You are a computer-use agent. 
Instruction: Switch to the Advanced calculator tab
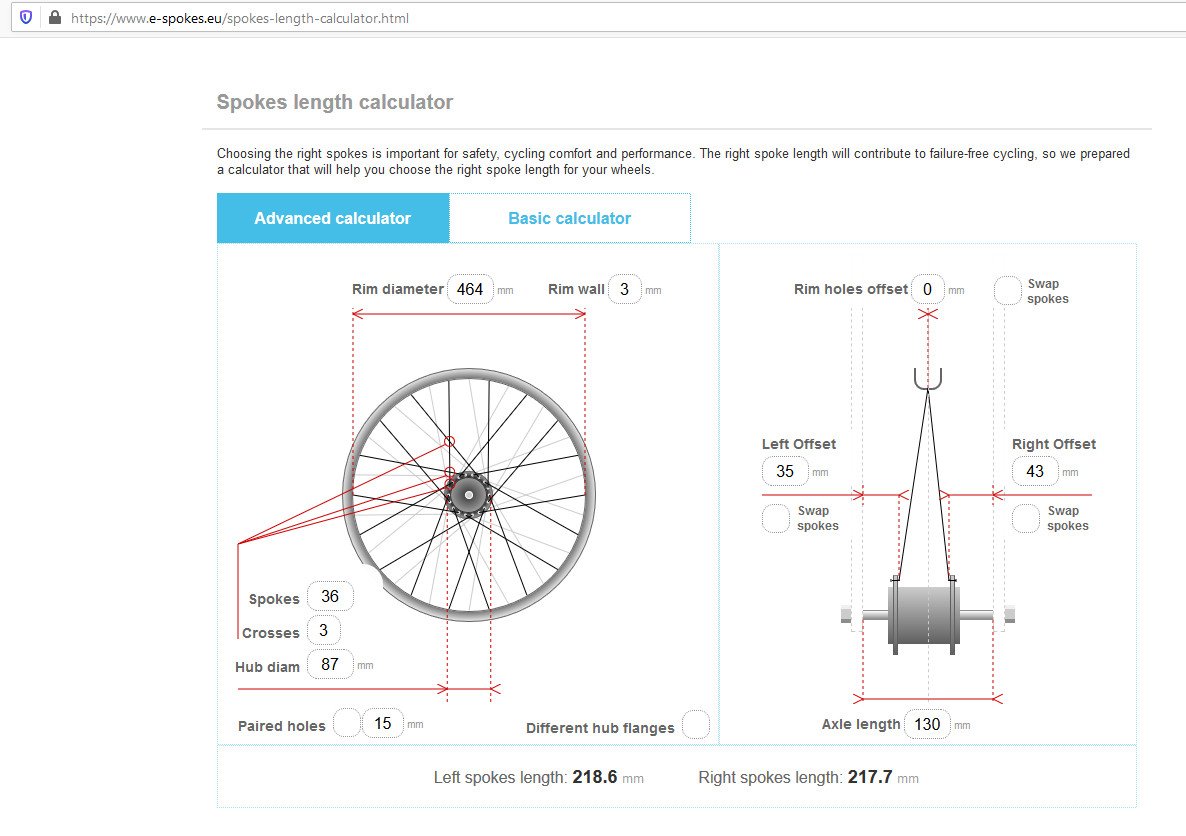(333, 218)
